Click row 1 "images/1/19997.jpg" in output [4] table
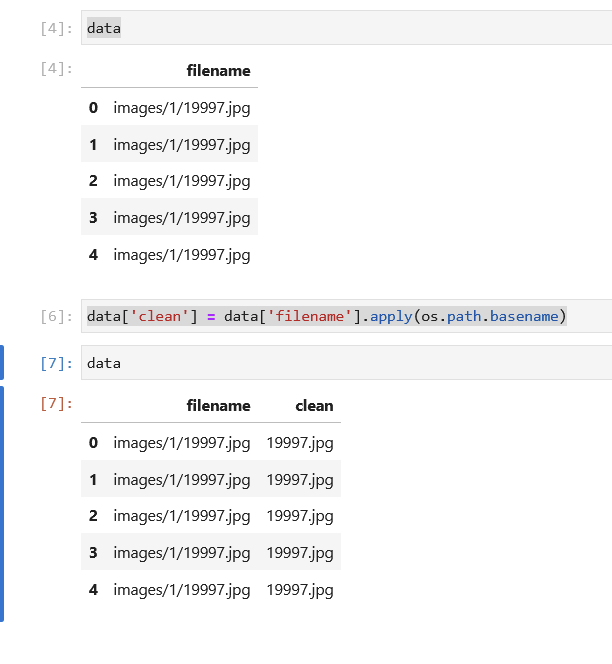This screenshot has width=612, height=664. 182,145
